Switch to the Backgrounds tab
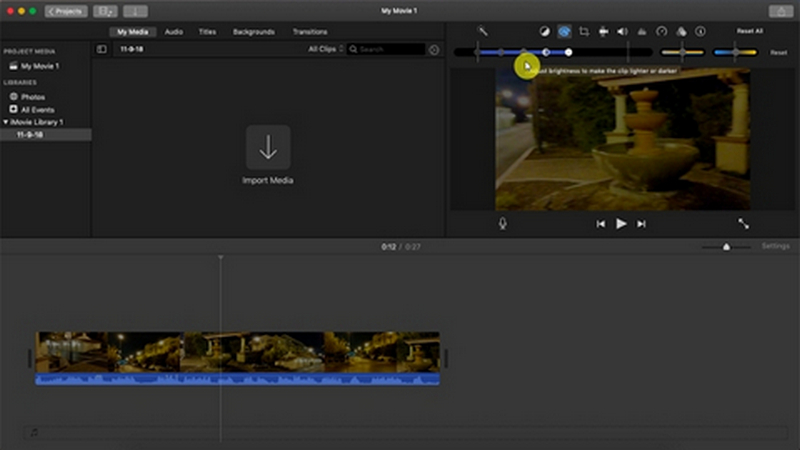Image resolution: width=800 pixels, height=450 pixels. 254,32
